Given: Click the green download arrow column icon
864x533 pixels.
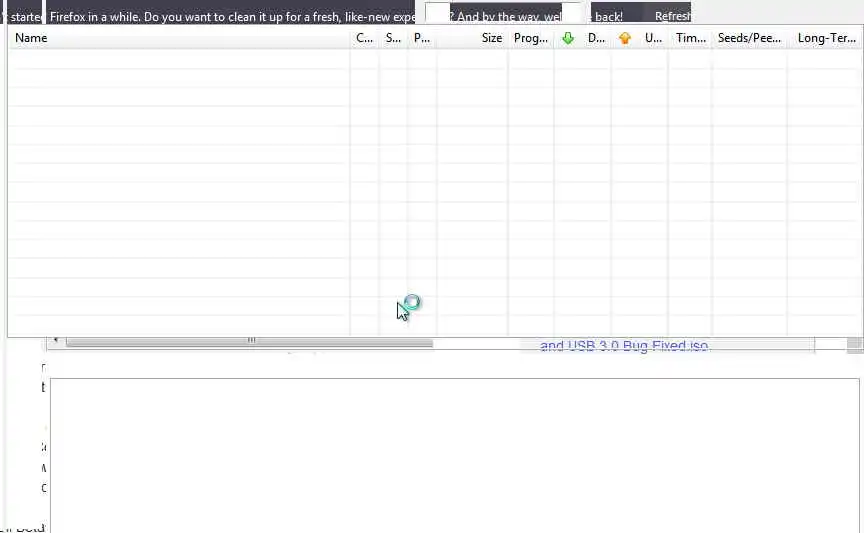Looking at the screenshot, I should point(568,38).
